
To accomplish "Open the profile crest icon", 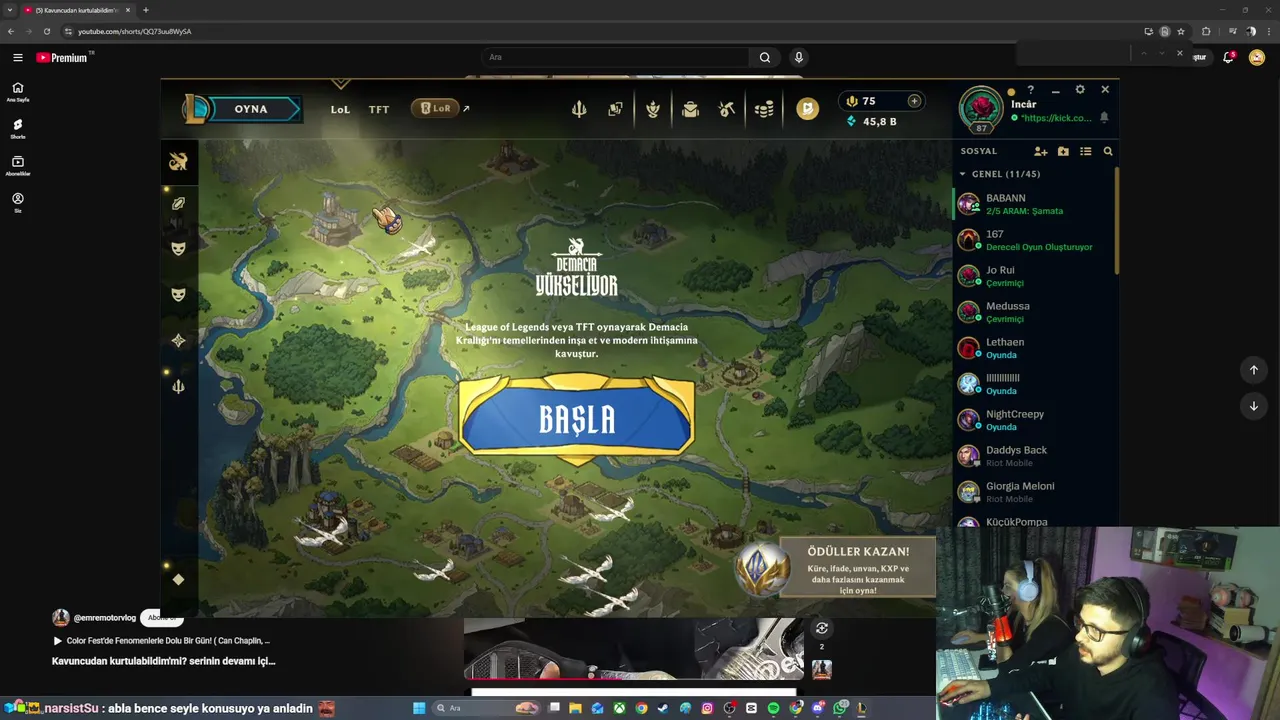I will 653,109.
